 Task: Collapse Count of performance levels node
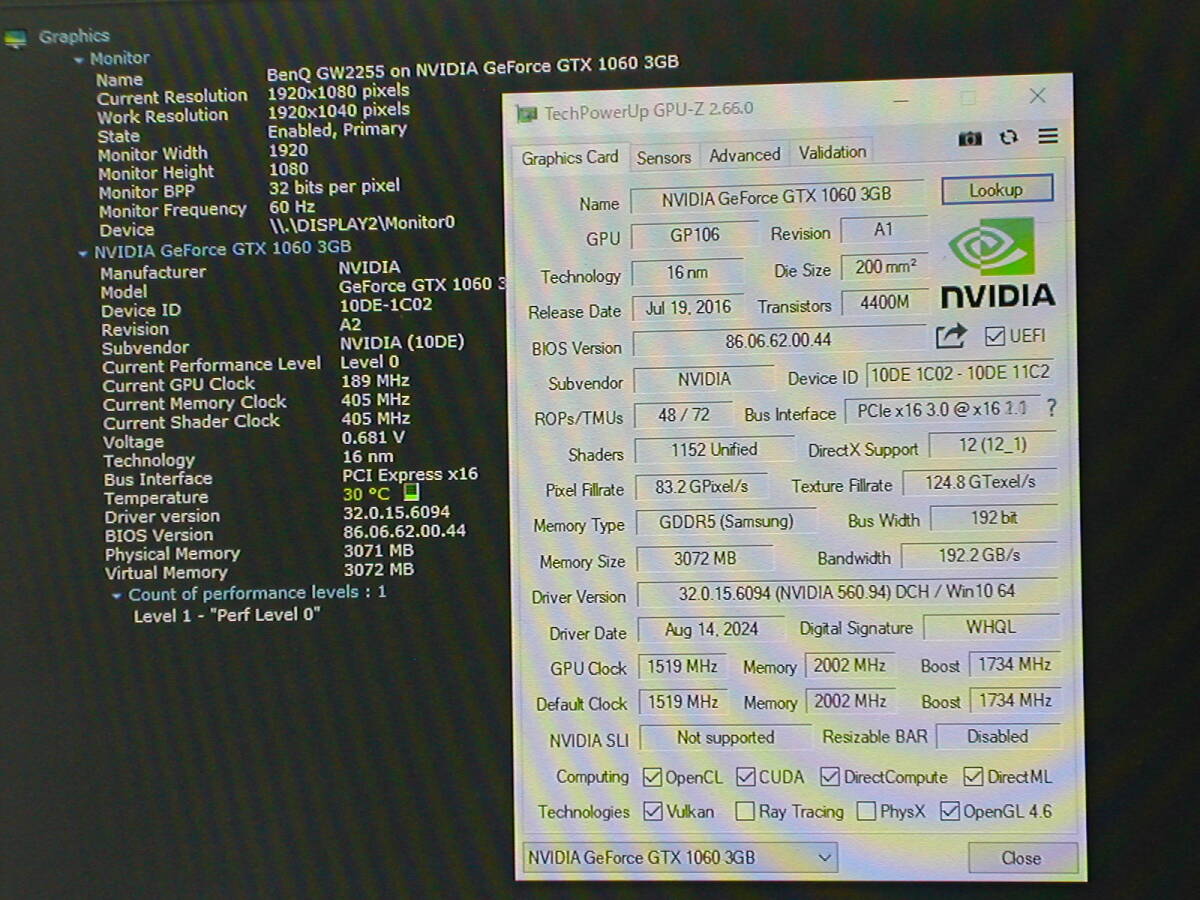tap(117, 595)
